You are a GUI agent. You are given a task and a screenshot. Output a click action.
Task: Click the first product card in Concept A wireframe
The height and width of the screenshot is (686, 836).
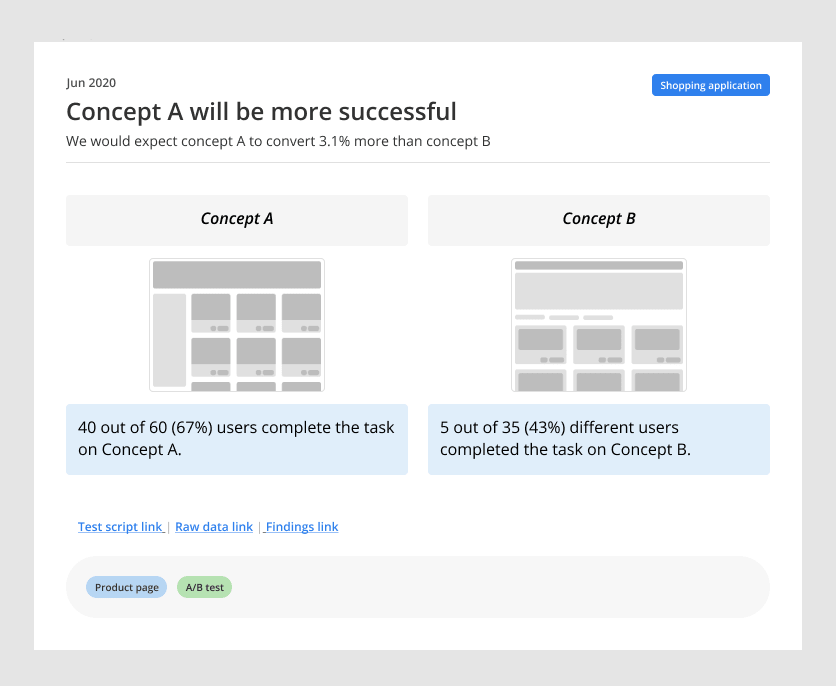pyautogui.click(x=211, y=313)
